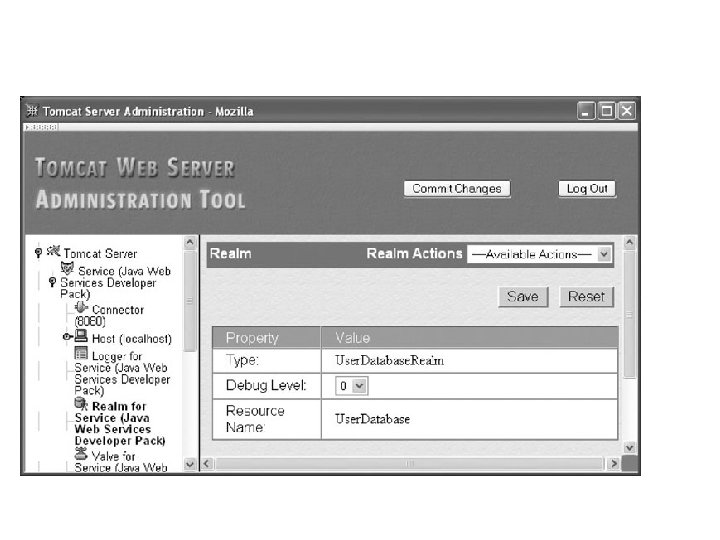Click the Valve for Service icon
The height and width of the screenshot is (540, 720).
(x=81, y=454)
